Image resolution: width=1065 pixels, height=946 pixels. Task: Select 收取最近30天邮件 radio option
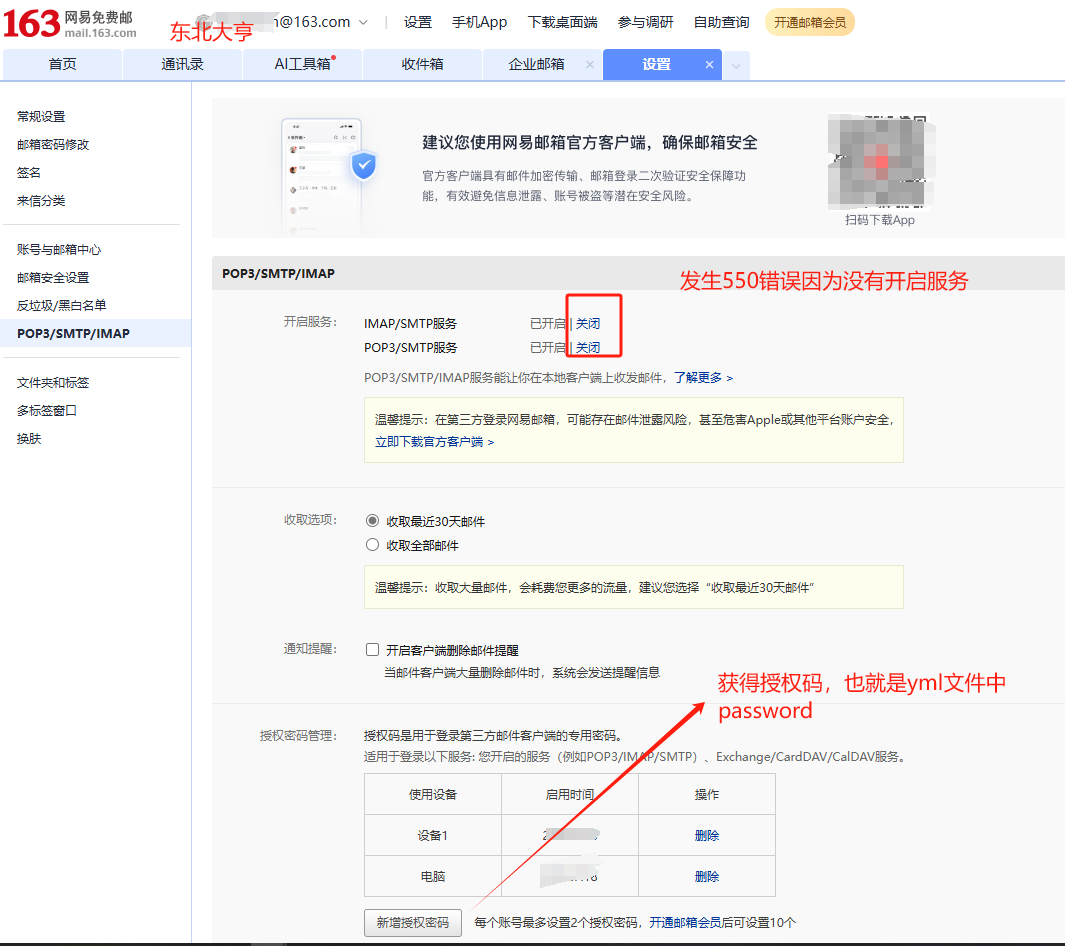pyautogui.click(x=372, y=521)
